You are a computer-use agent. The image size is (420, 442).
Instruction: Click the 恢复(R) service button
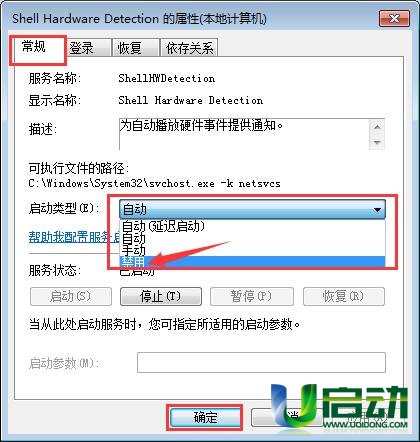pyautogui.click(x=344, y=296)
